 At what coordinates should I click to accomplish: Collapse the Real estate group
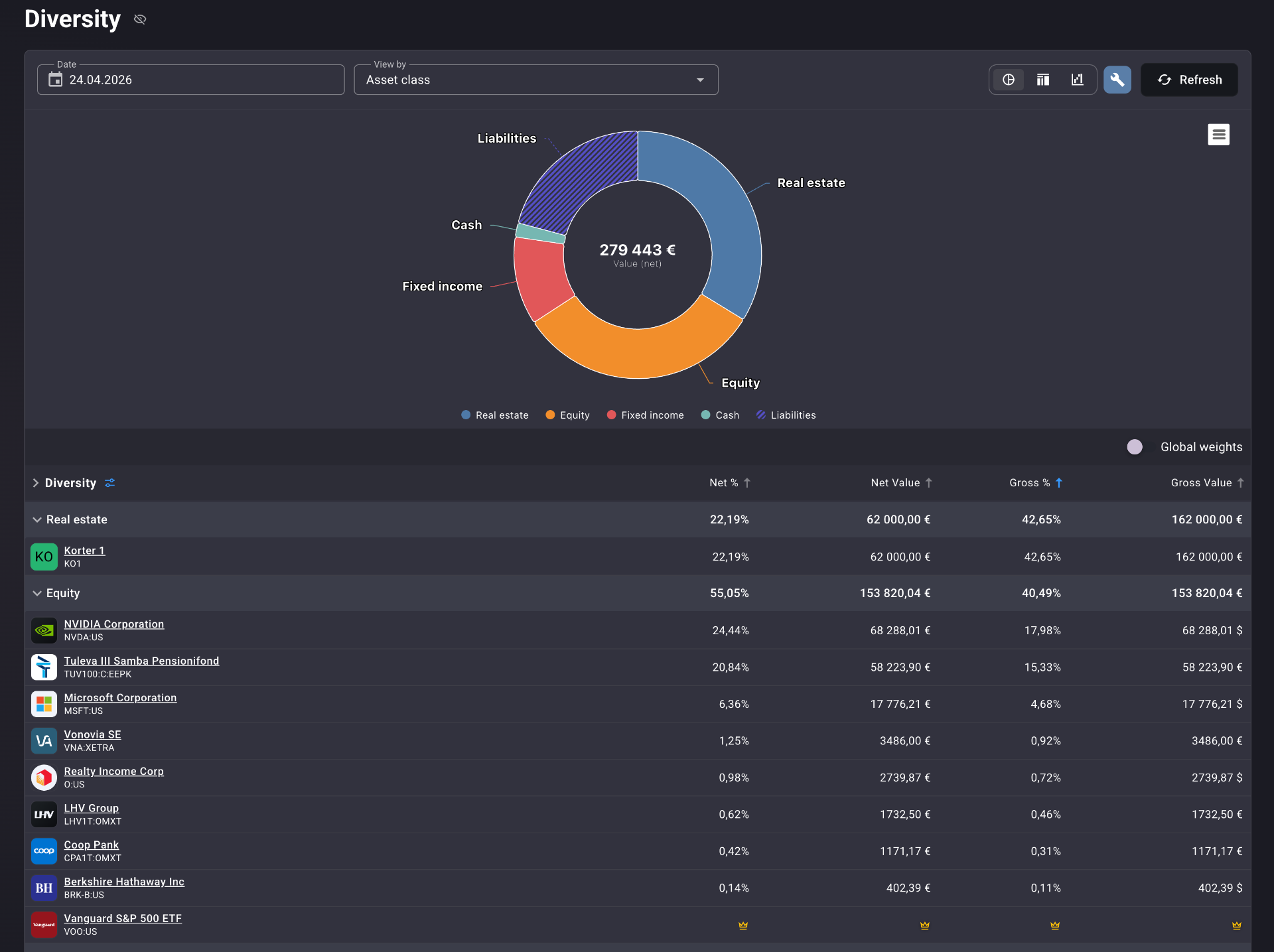pos(37,520)
